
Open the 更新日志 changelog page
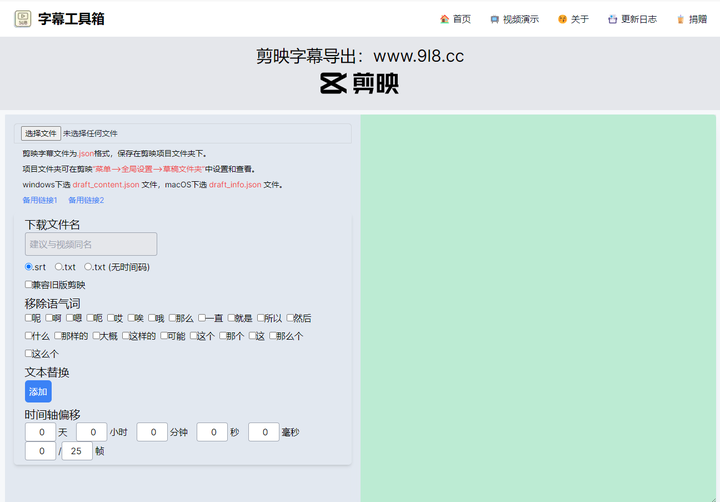click(632, 19)
